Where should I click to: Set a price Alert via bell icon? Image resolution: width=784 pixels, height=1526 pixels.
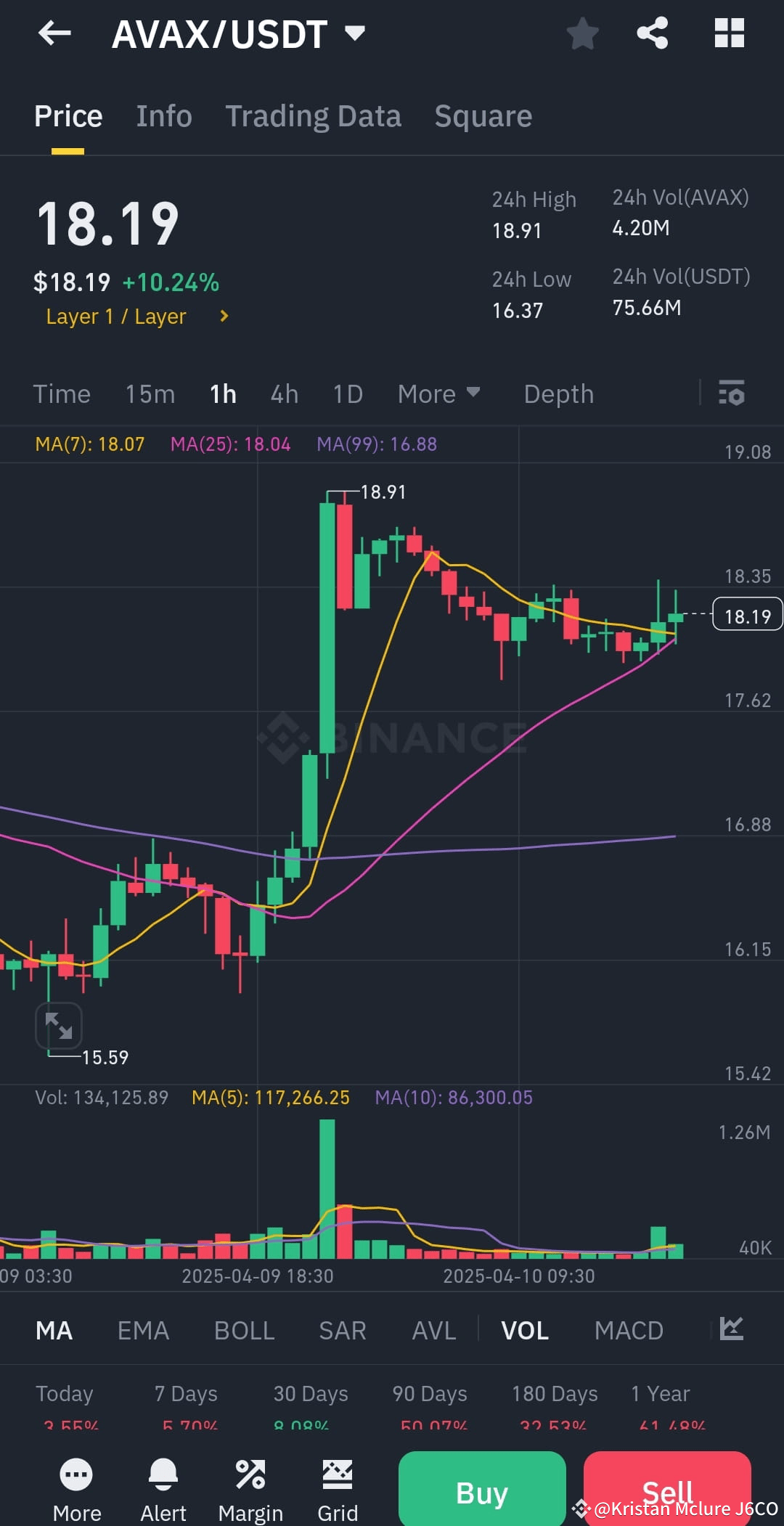tap(163, 1475)
